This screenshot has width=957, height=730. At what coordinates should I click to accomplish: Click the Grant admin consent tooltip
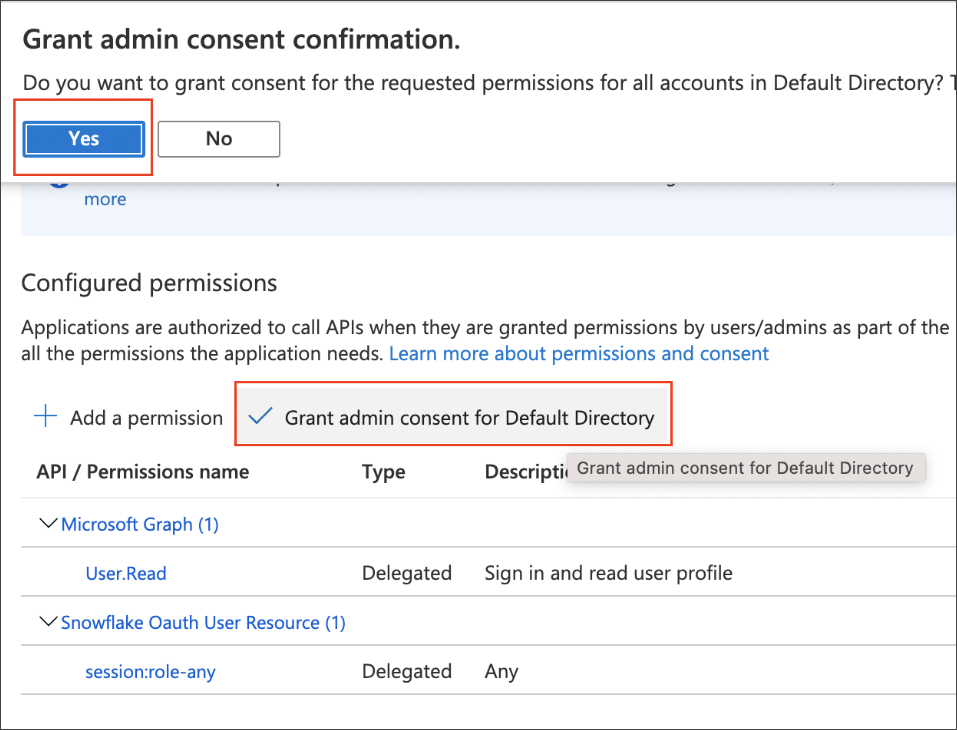click(x=745, y=467)
